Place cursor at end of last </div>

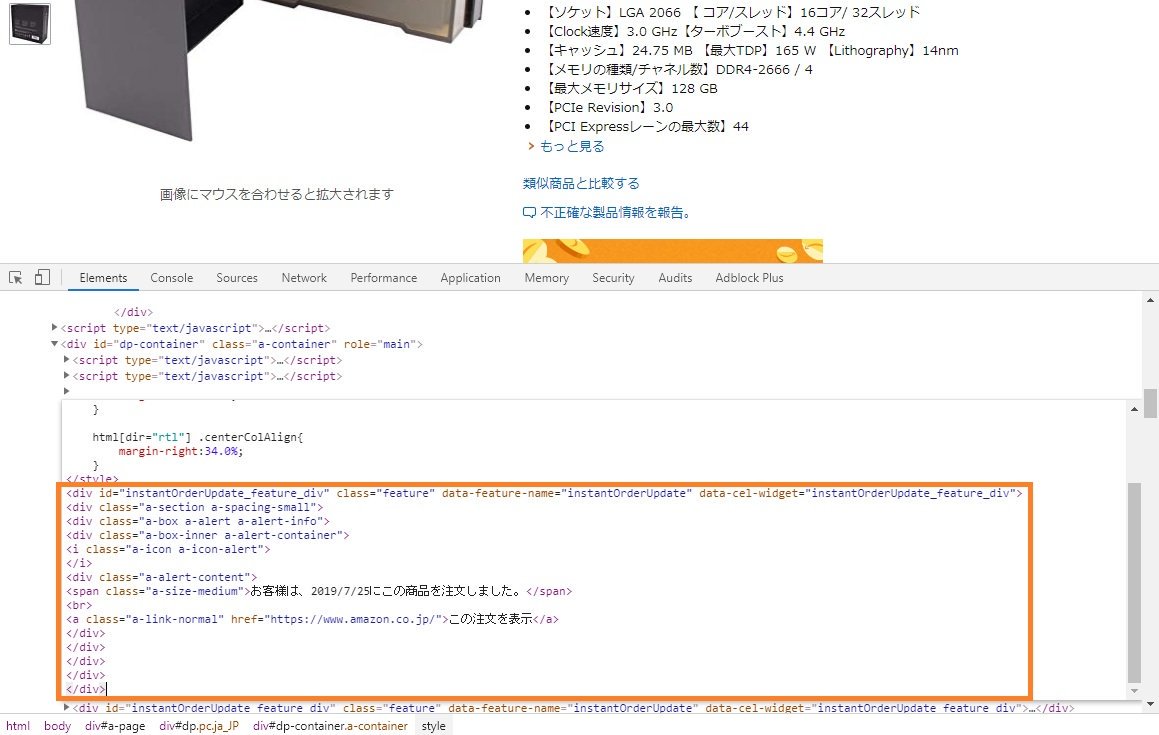click(x=106, y=689)
